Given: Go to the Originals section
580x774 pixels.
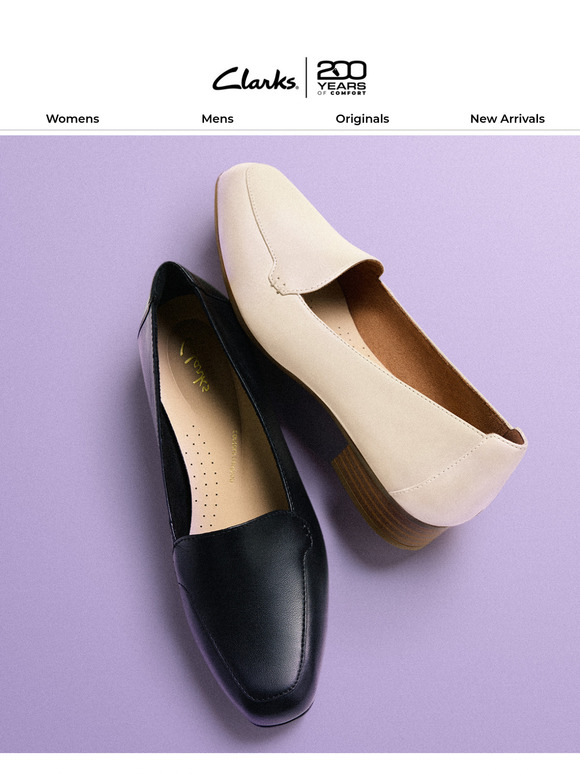Looking at the screenshot, I should pos(362,119).
